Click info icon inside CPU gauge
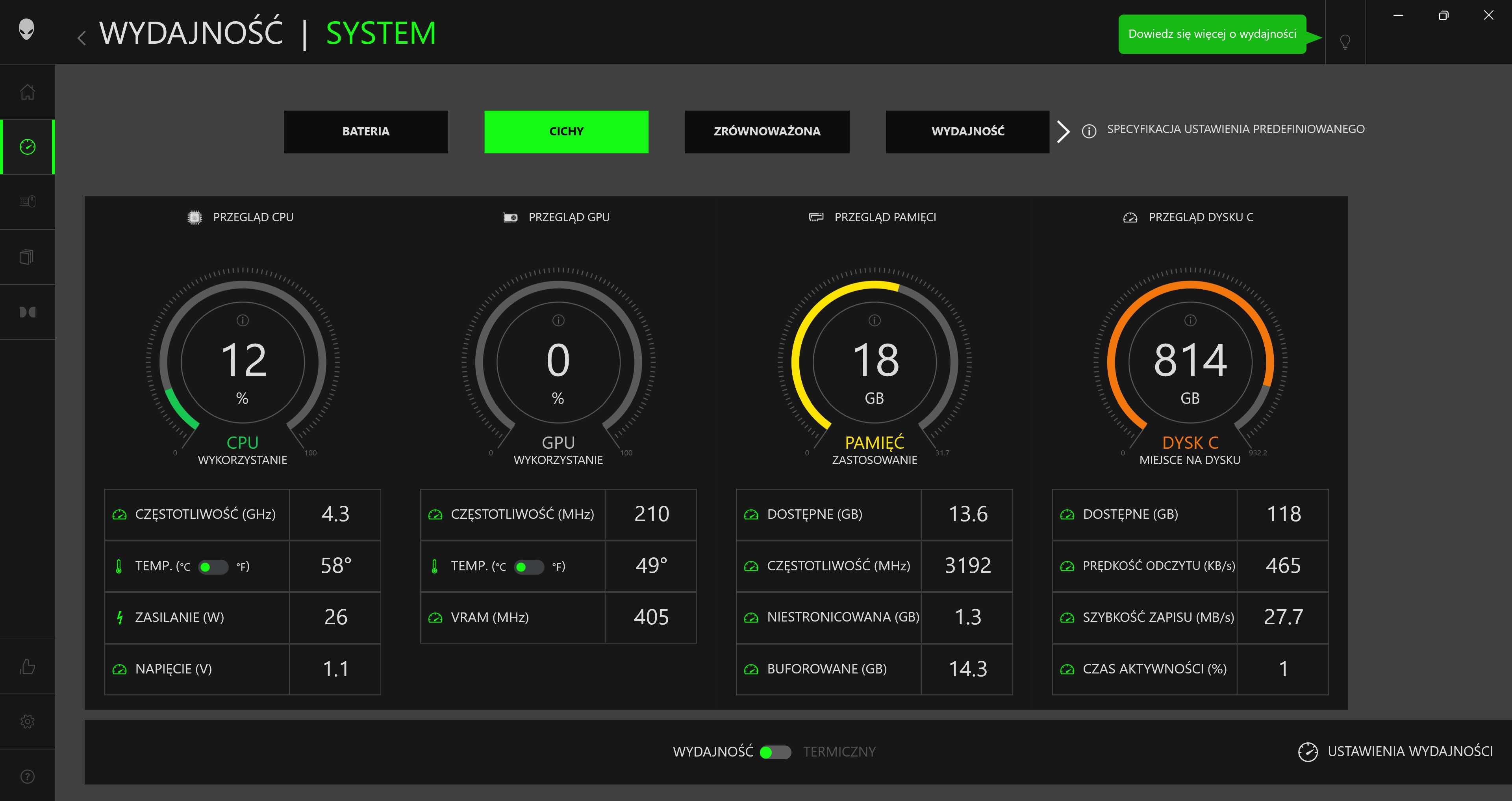Screen dimensions: 1512x801 [x=243, y=320]
